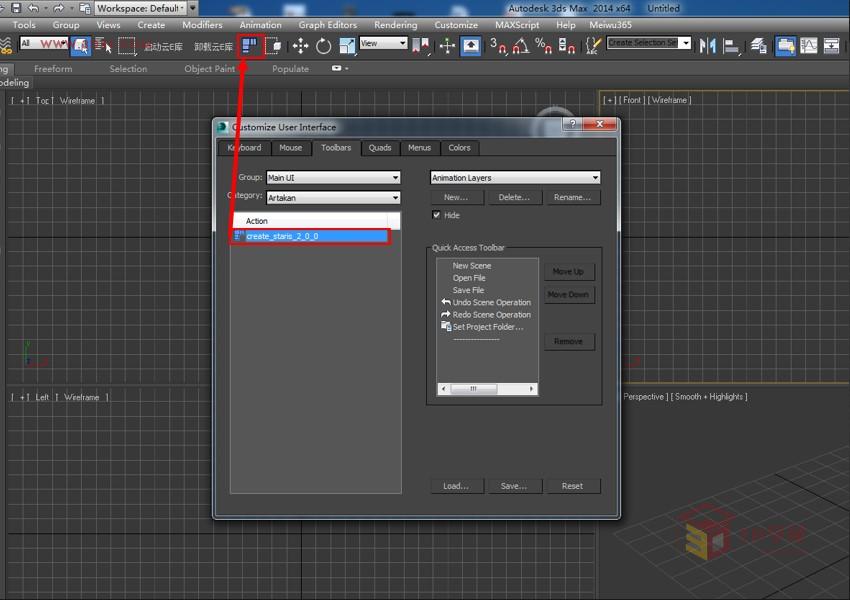Click the Load... button
850x600 pixels.
pyautogui.click(x=456, y=486)
